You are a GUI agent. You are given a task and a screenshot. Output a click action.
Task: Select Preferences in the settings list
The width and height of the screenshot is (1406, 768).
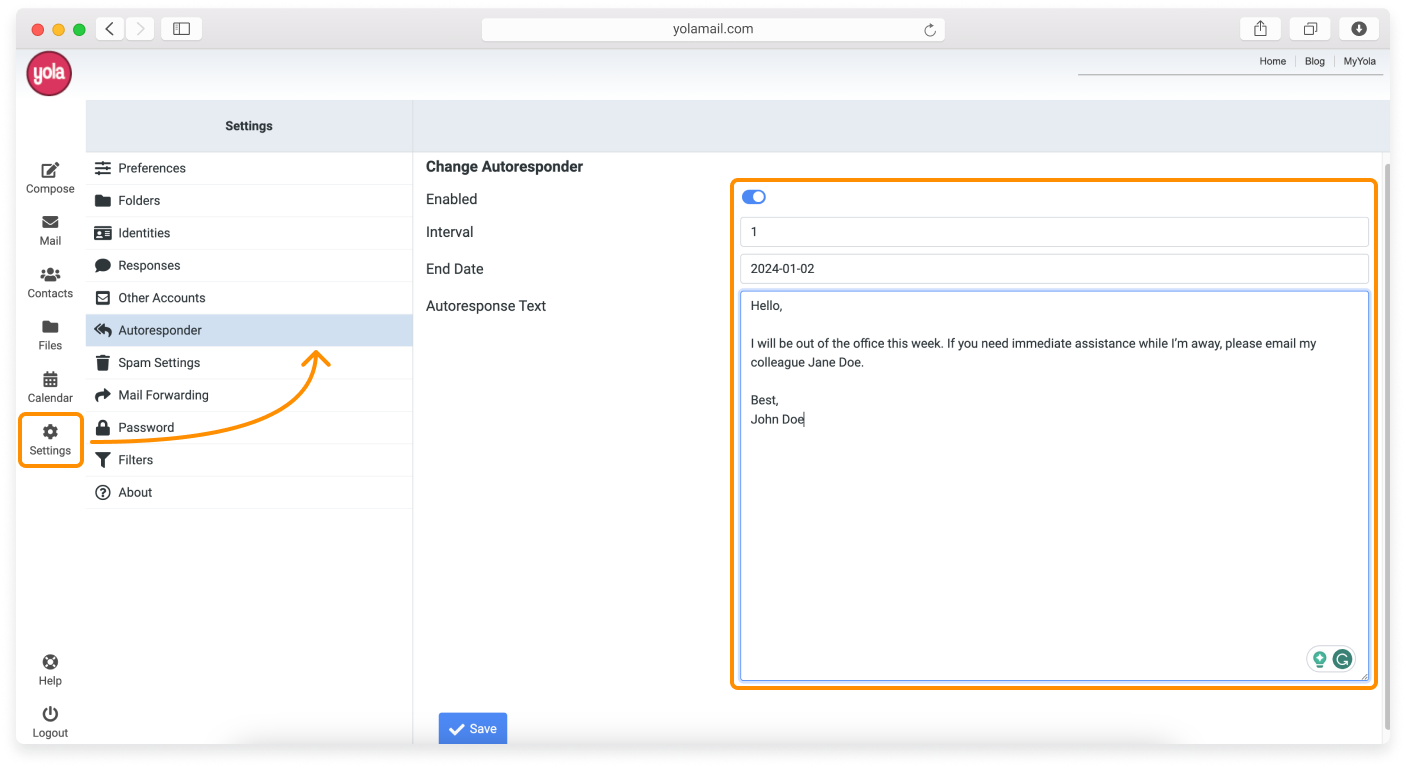pyautogui.click(x=151, y=168)
